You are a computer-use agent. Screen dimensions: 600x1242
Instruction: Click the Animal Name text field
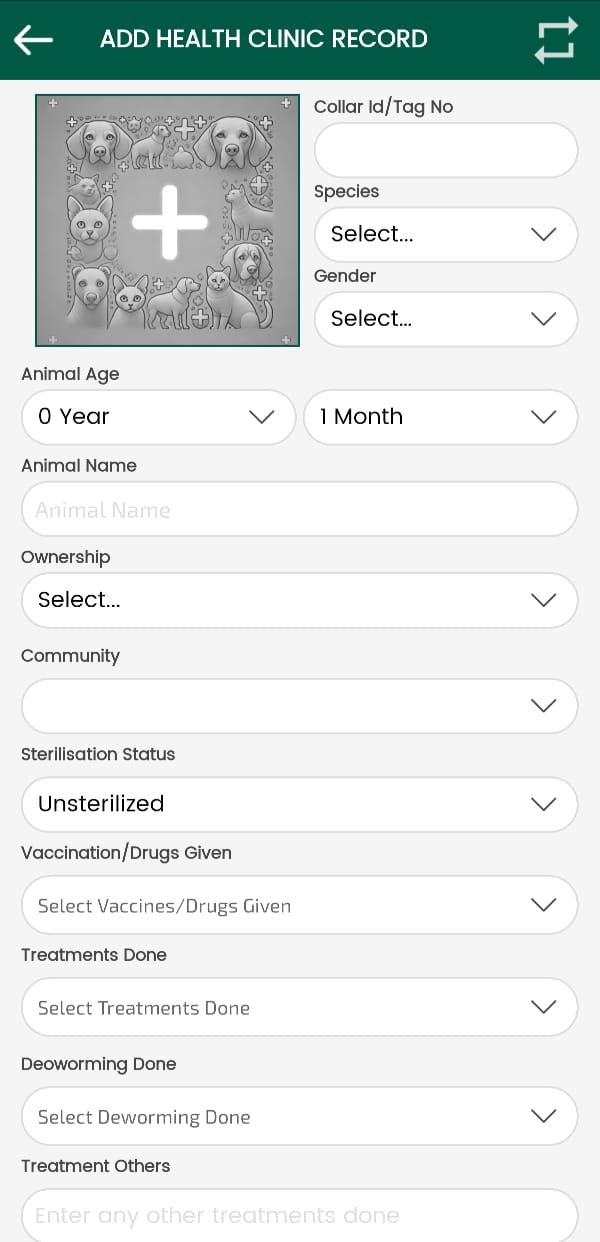(x=299, y=510)
